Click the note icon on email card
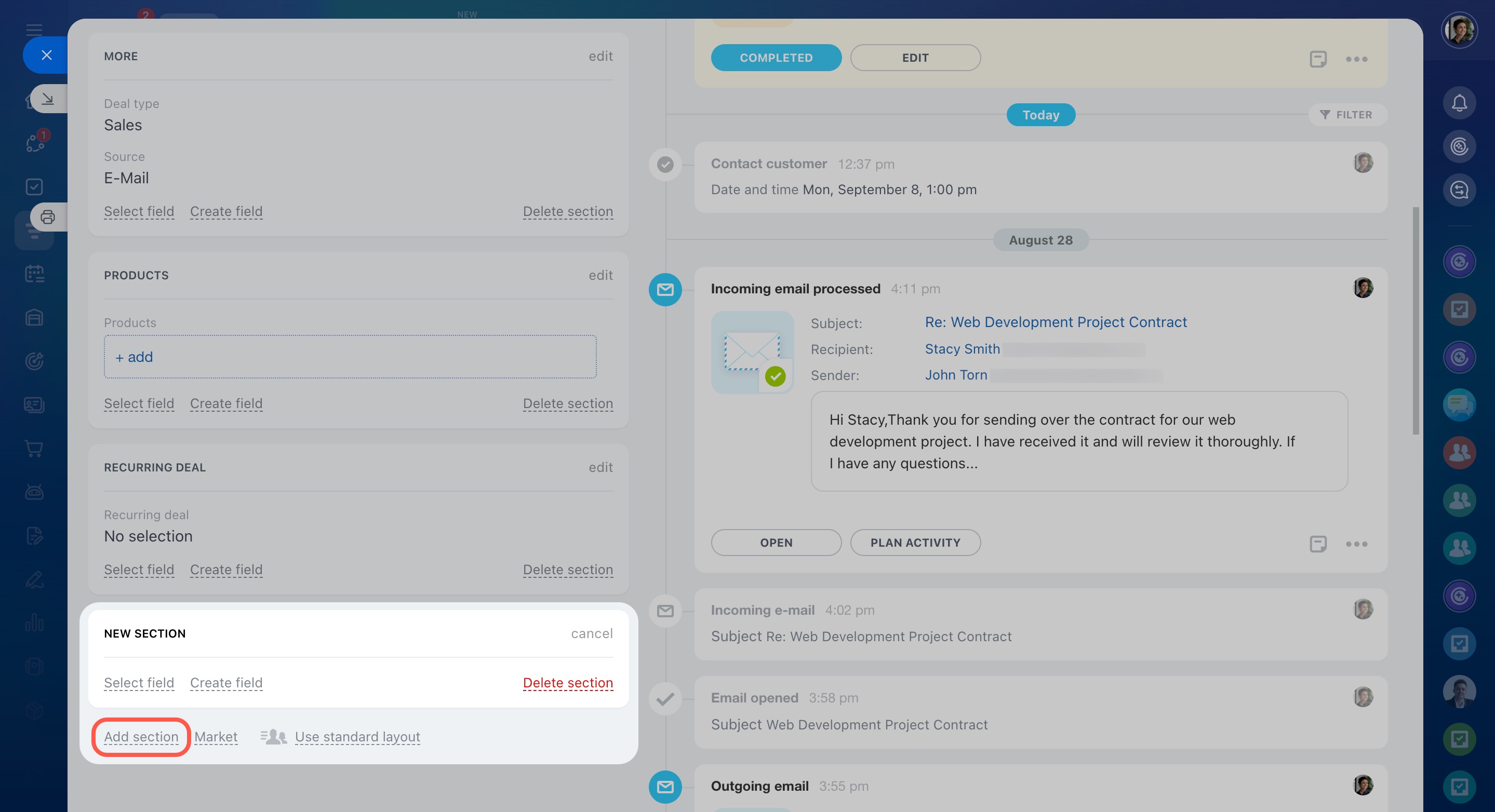Viewport: 1495px width, 812px height. pos(1317,544)
